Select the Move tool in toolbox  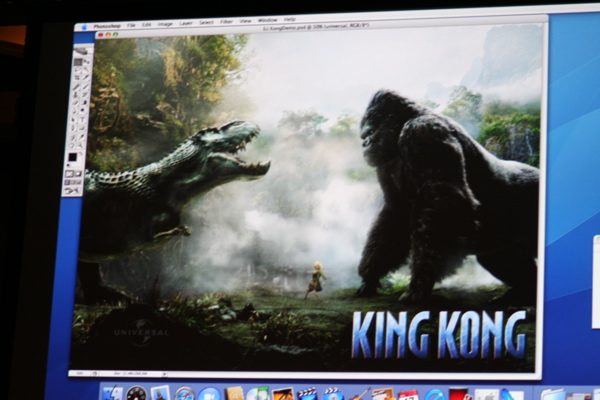(86, 61)
